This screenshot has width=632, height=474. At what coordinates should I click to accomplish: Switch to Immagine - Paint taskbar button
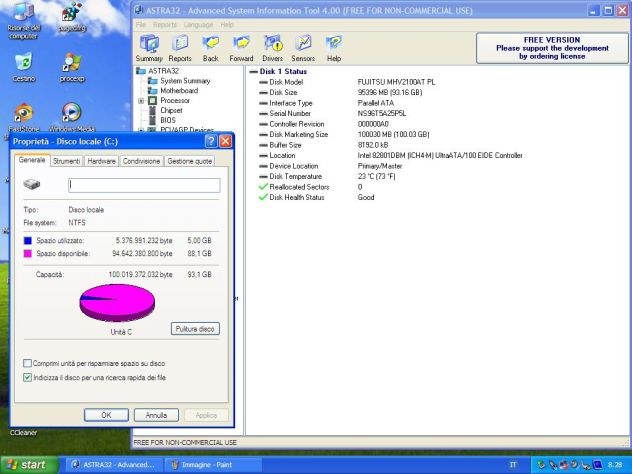click(214, 465)
